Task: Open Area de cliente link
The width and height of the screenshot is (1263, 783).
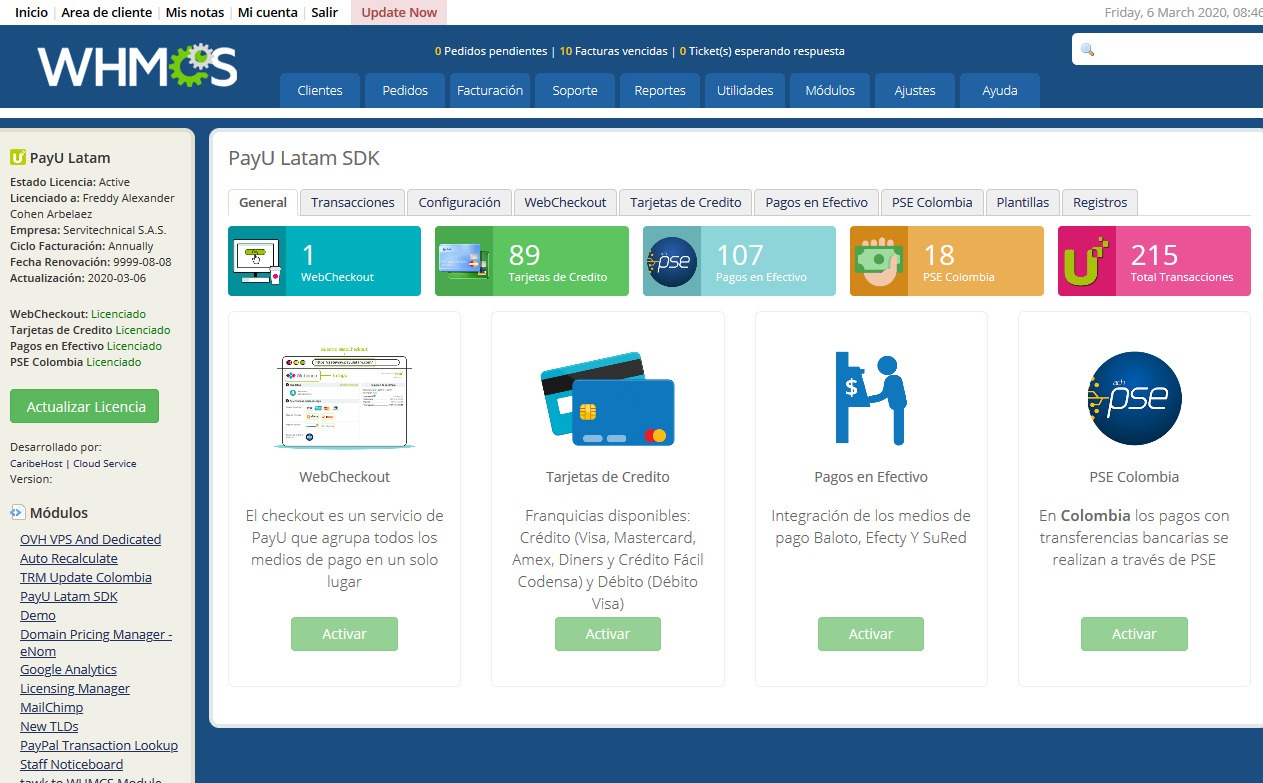Action: pos(107,12)
